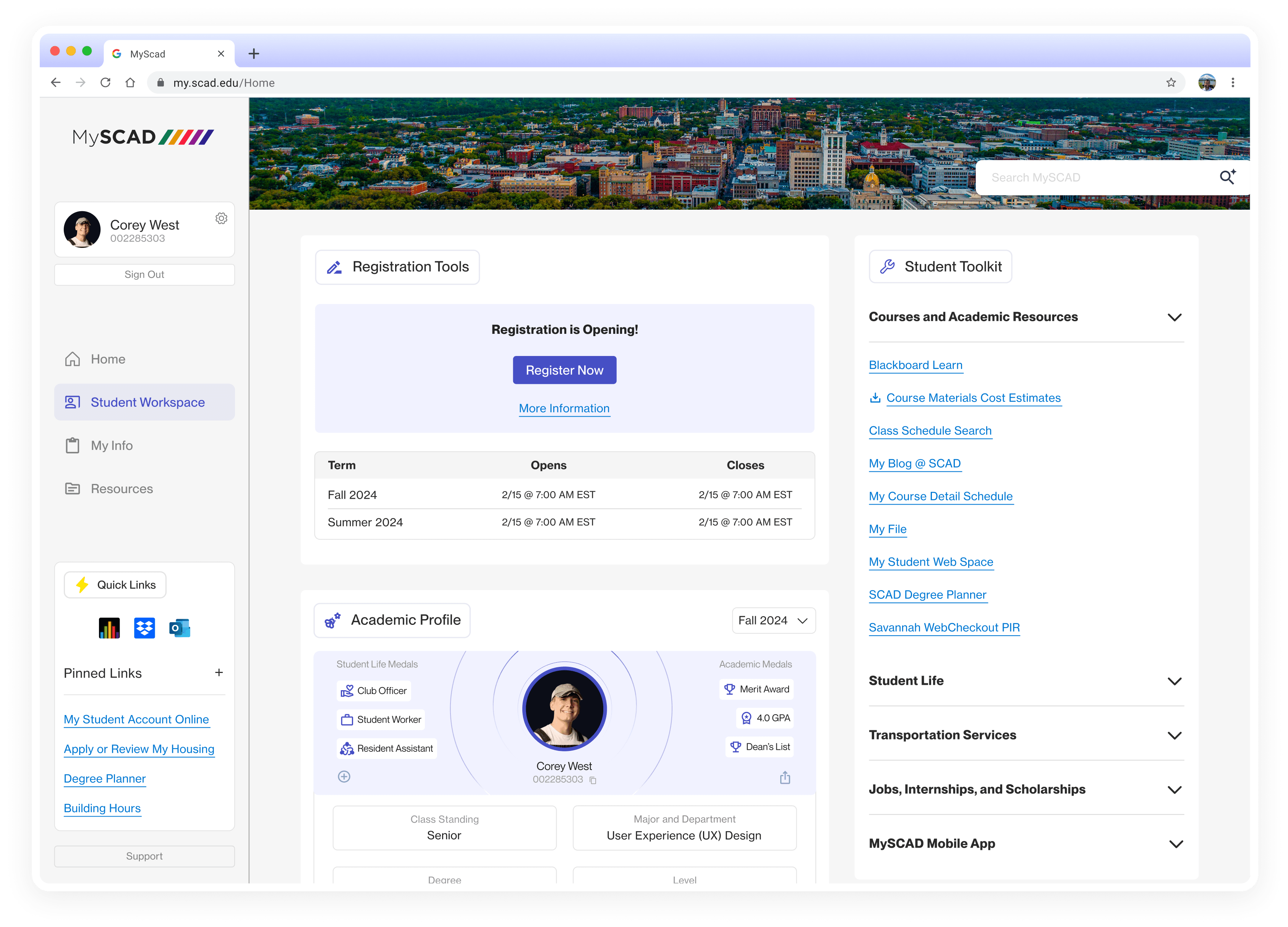The image size is (1288, 927).
Task: Open the Building Hours pinned link
Action: point(102,808)
